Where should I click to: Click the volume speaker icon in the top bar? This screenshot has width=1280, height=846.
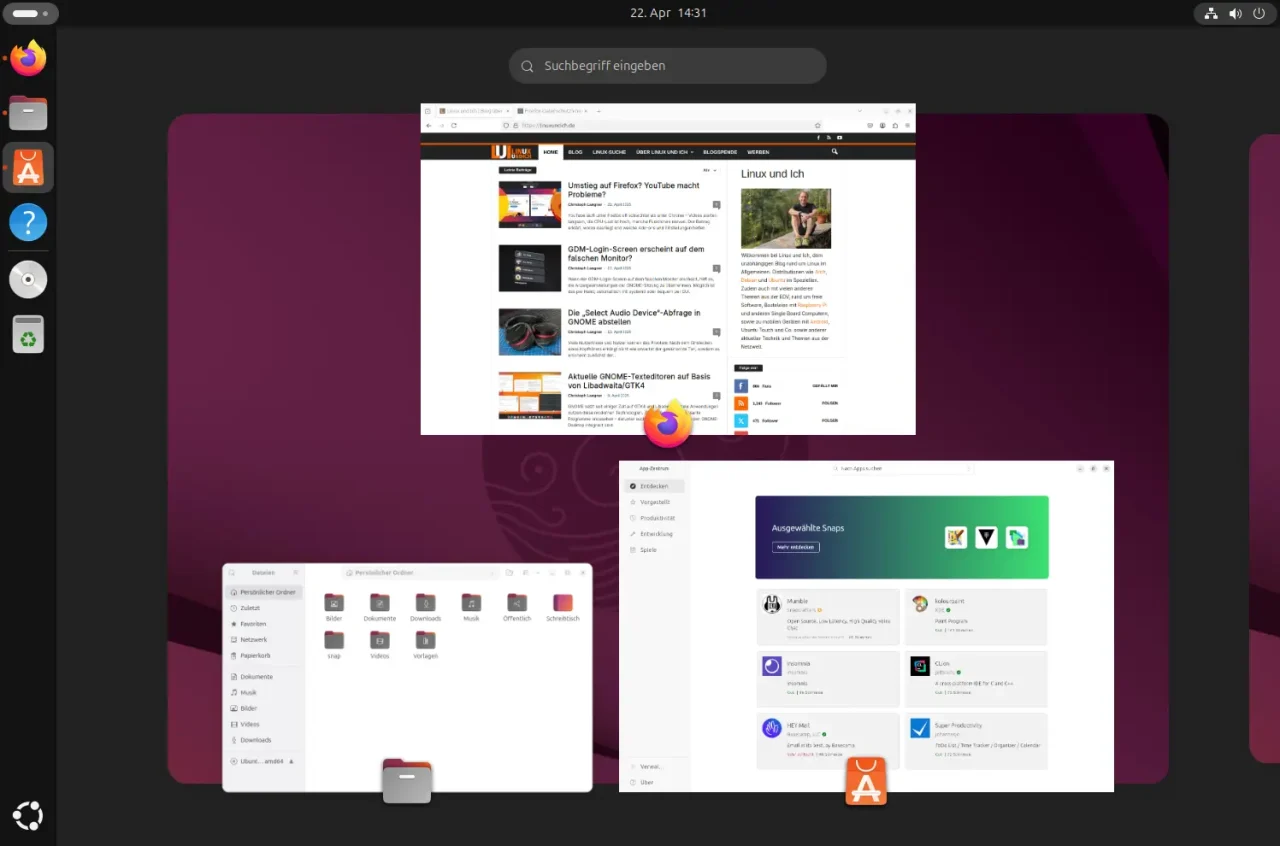click(1235, 14)
